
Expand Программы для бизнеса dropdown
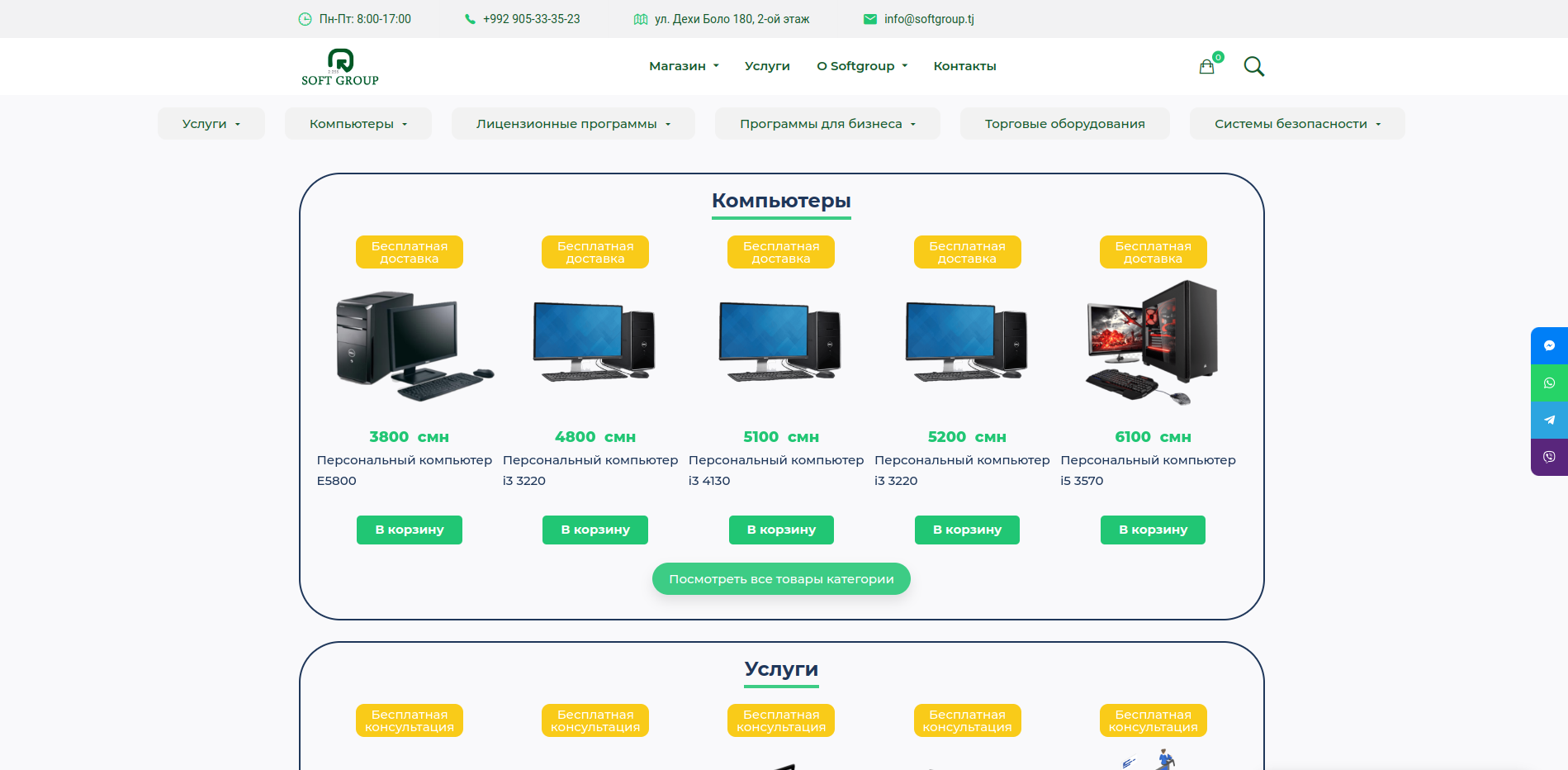tap(827, 124)
